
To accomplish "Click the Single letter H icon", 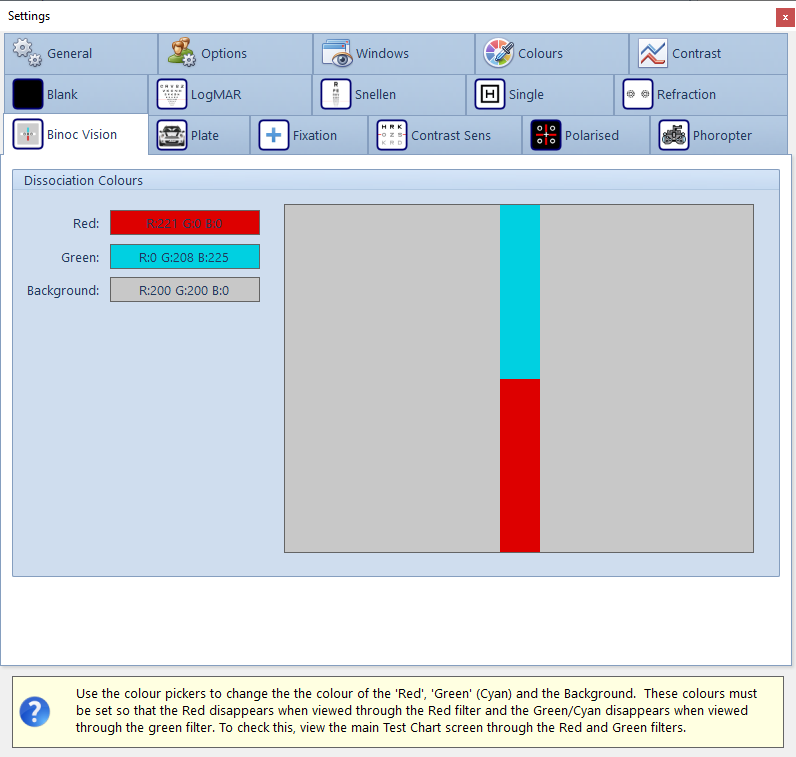I will pyautogui.click(x=490, y=94).
